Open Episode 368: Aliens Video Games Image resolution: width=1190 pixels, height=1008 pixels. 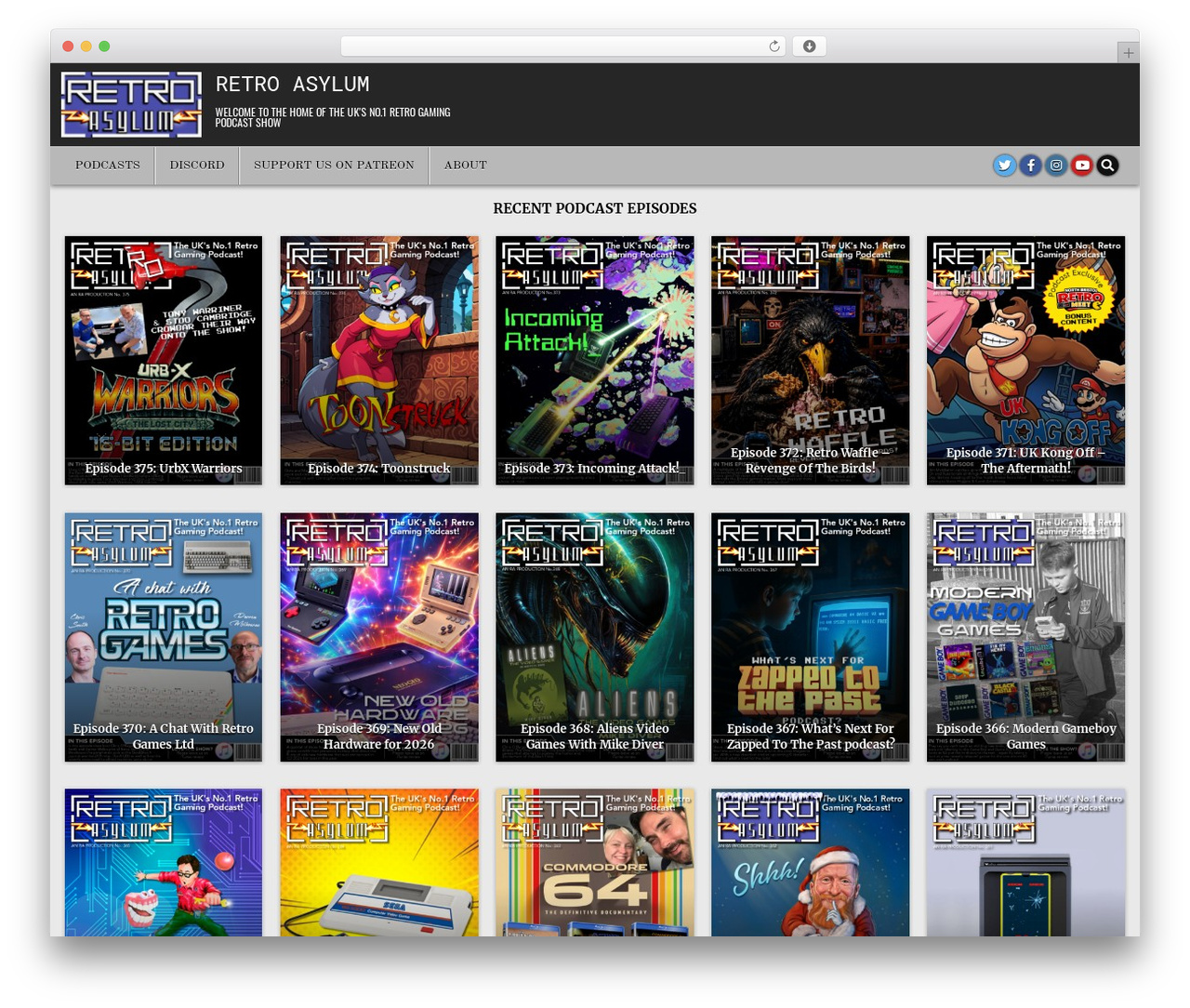[595, 637]
